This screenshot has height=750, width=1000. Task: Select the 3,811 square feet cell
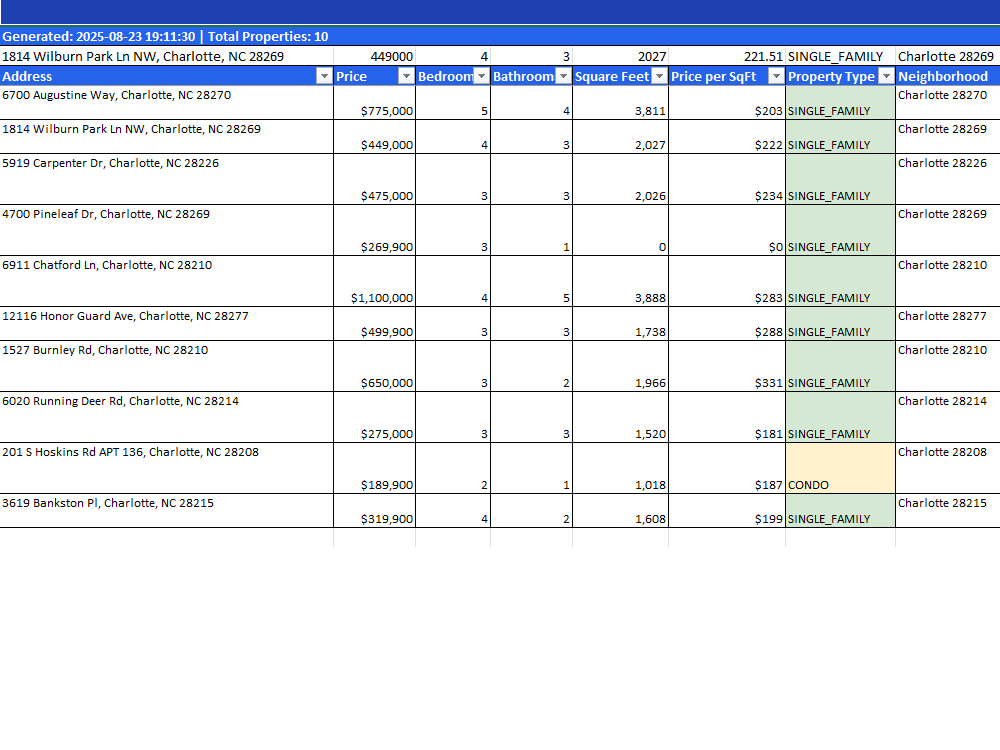click(621, 103)
